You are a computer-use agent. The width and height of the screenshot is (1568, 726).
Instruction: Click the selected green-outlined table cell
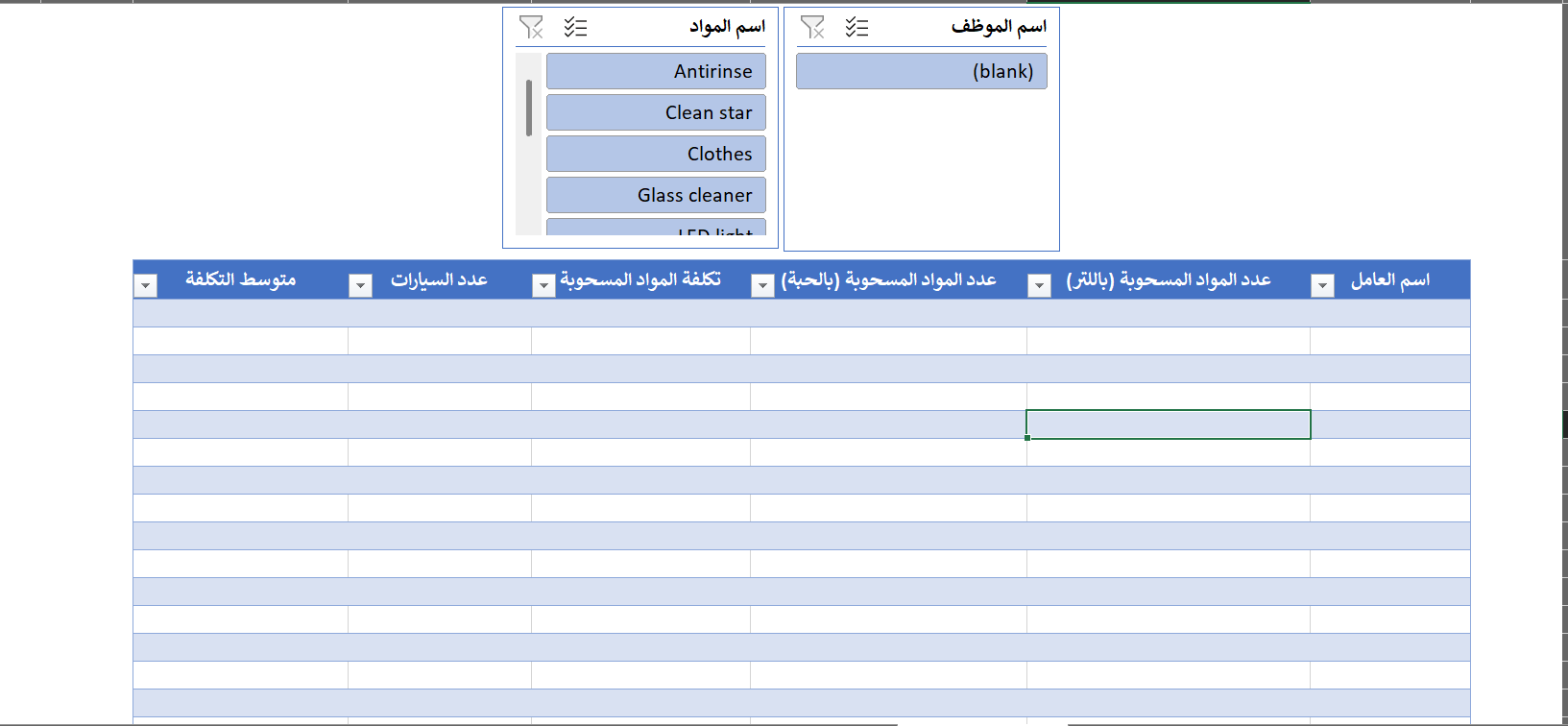[1169, 424]
